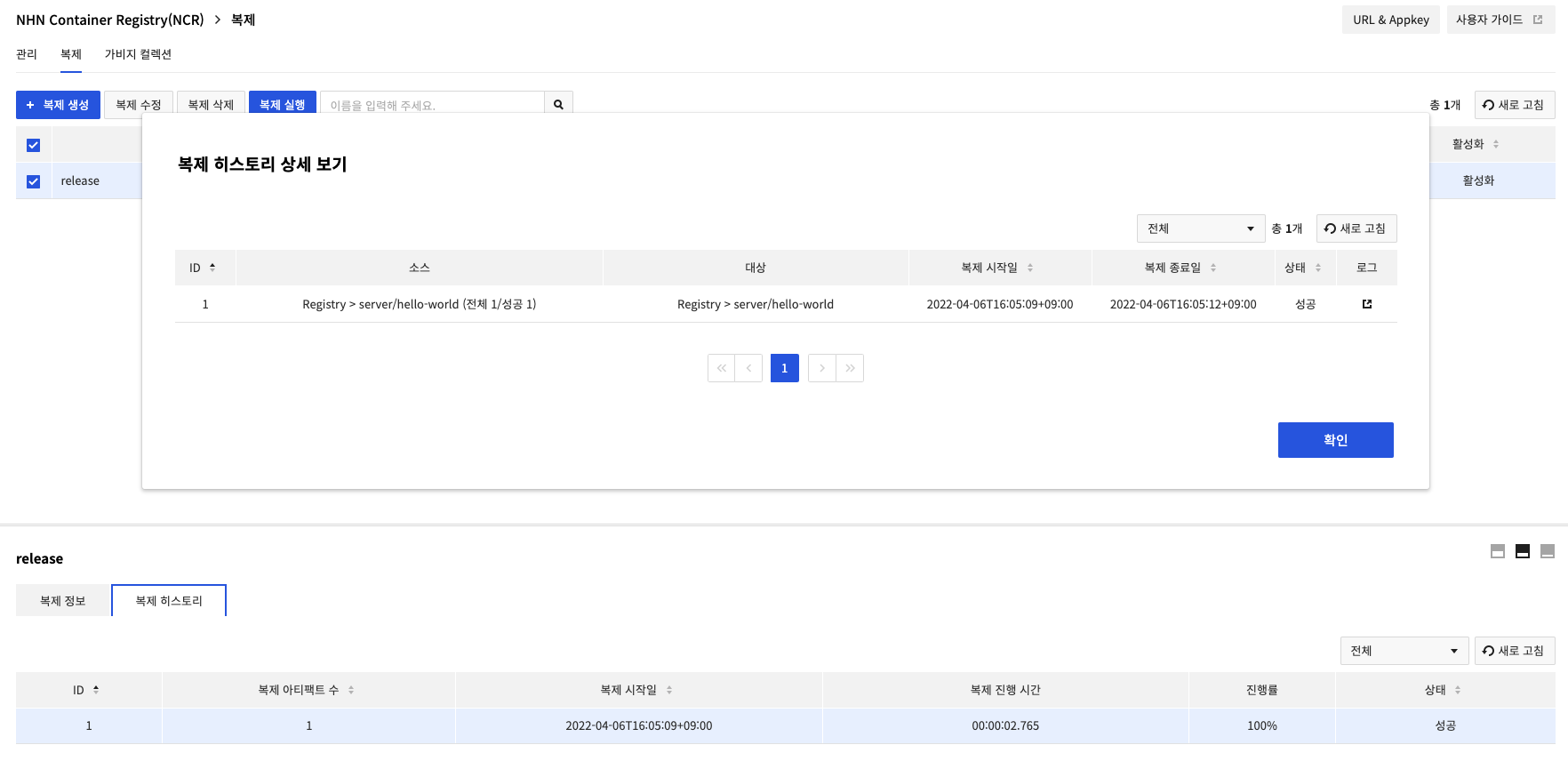
Task: Click the 복제 생성 button
Action: [x=58, y=105]
